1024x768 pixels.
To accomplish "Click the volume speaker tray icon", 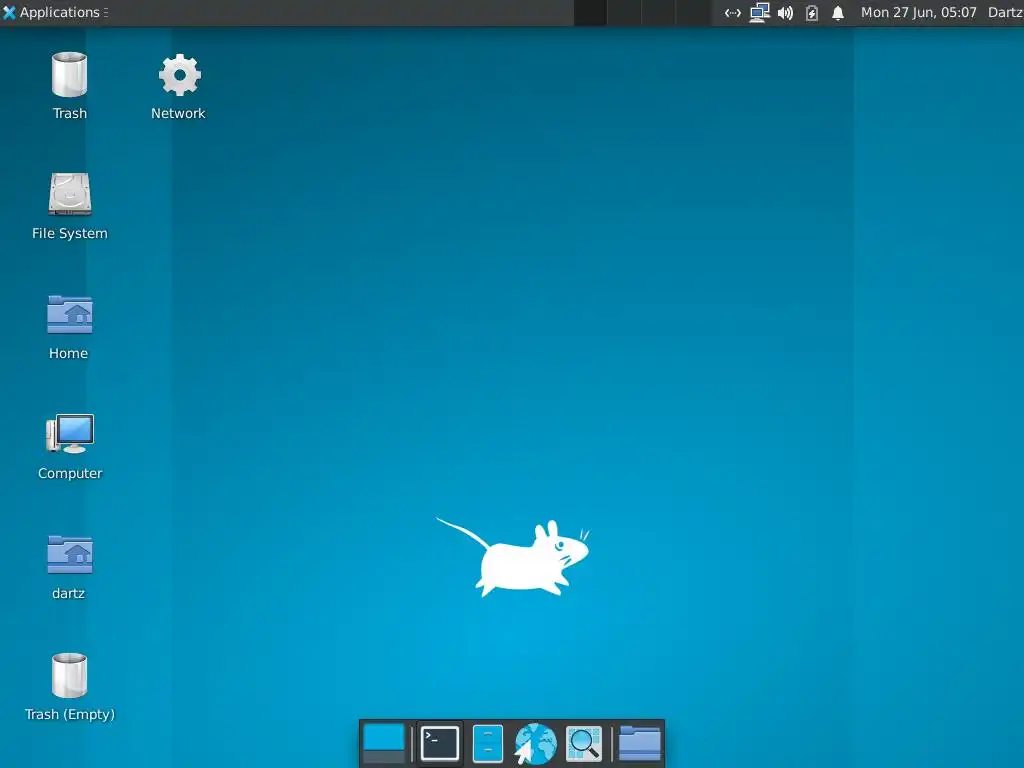I will click(786, 12).
